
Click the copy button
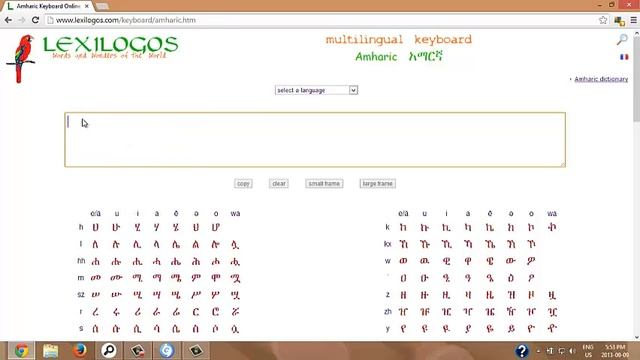243,184
